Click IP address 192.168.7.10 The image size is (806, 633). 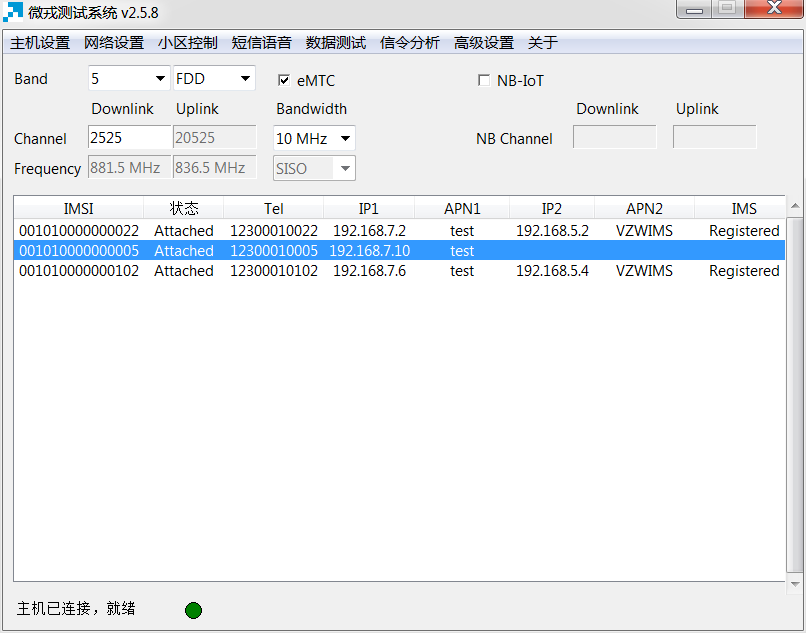[370, 250]
